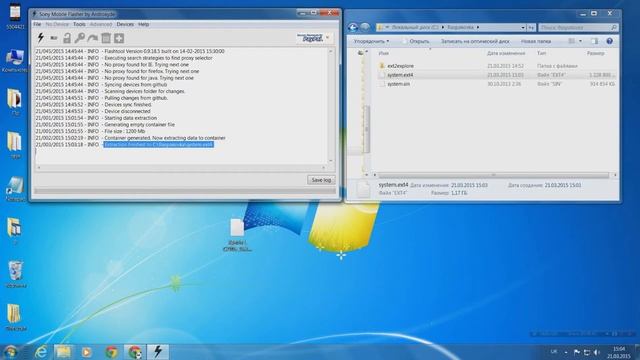Select the Recycle Bin desktop icon
The image size is (640, 360).
(16, 274)
